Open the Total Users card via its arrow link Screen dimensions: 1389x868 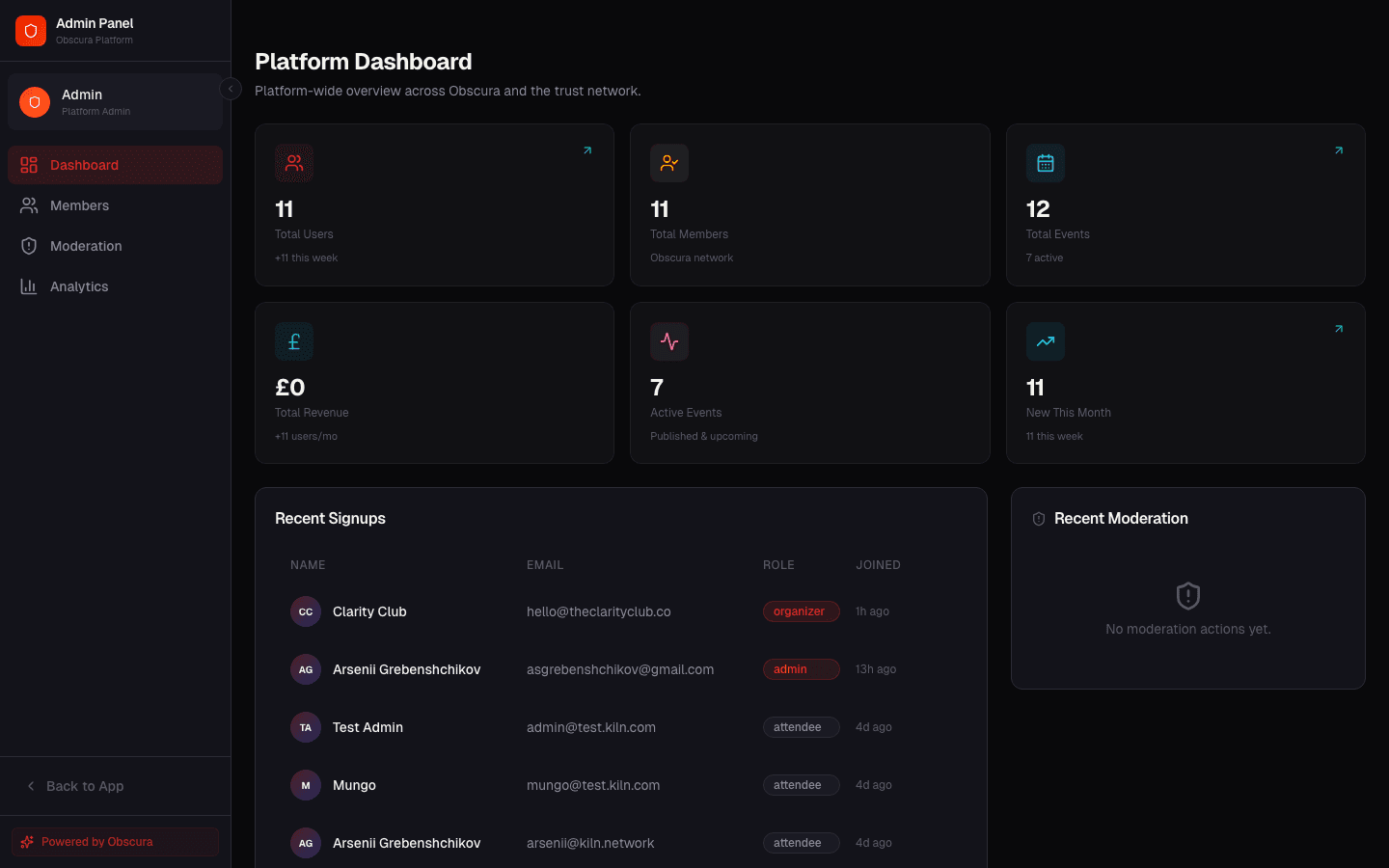(x=586, y=150)
